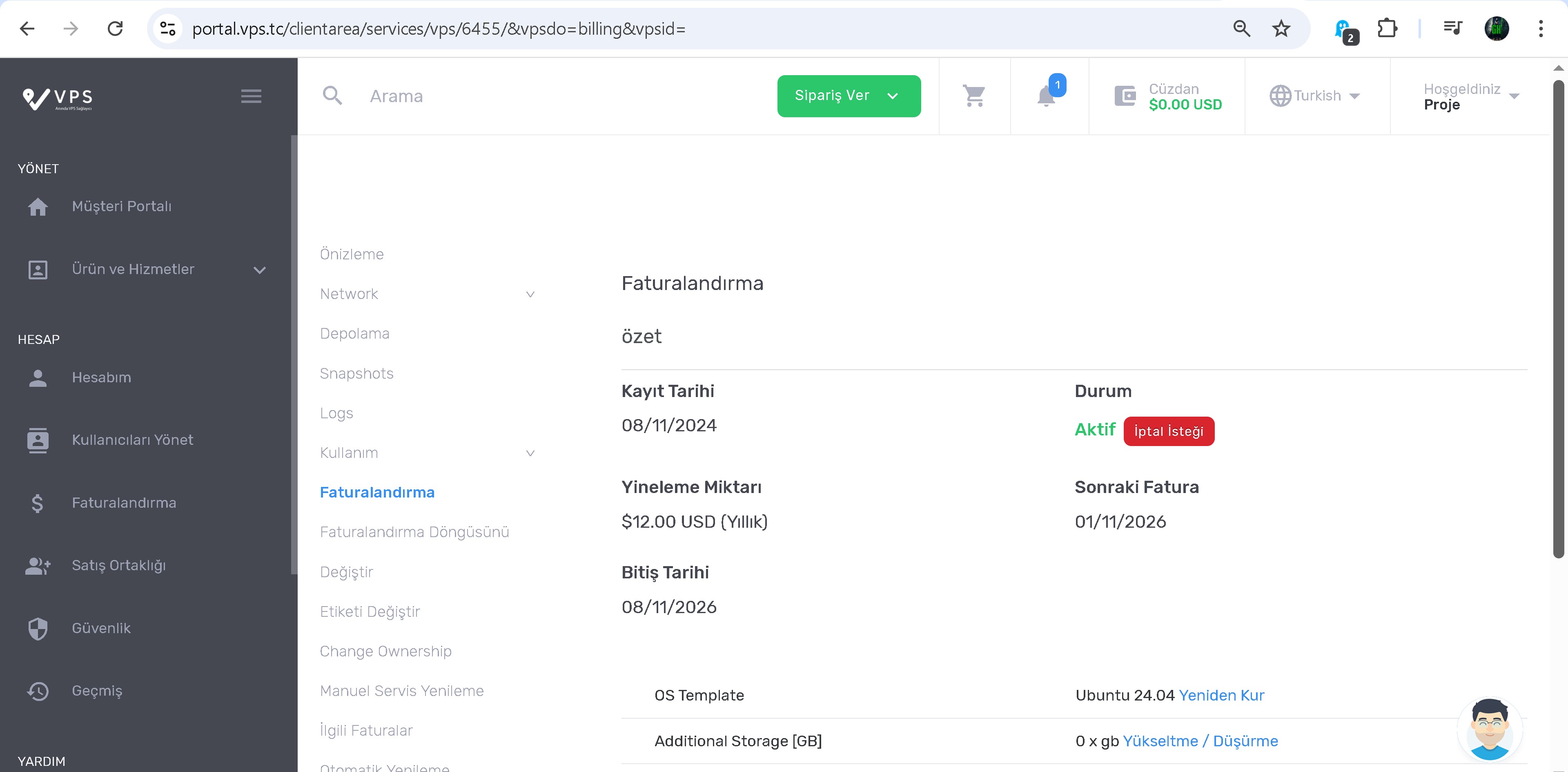Reload the browser page
This screenshot has width=1568, height=772.
coord(115,29)
